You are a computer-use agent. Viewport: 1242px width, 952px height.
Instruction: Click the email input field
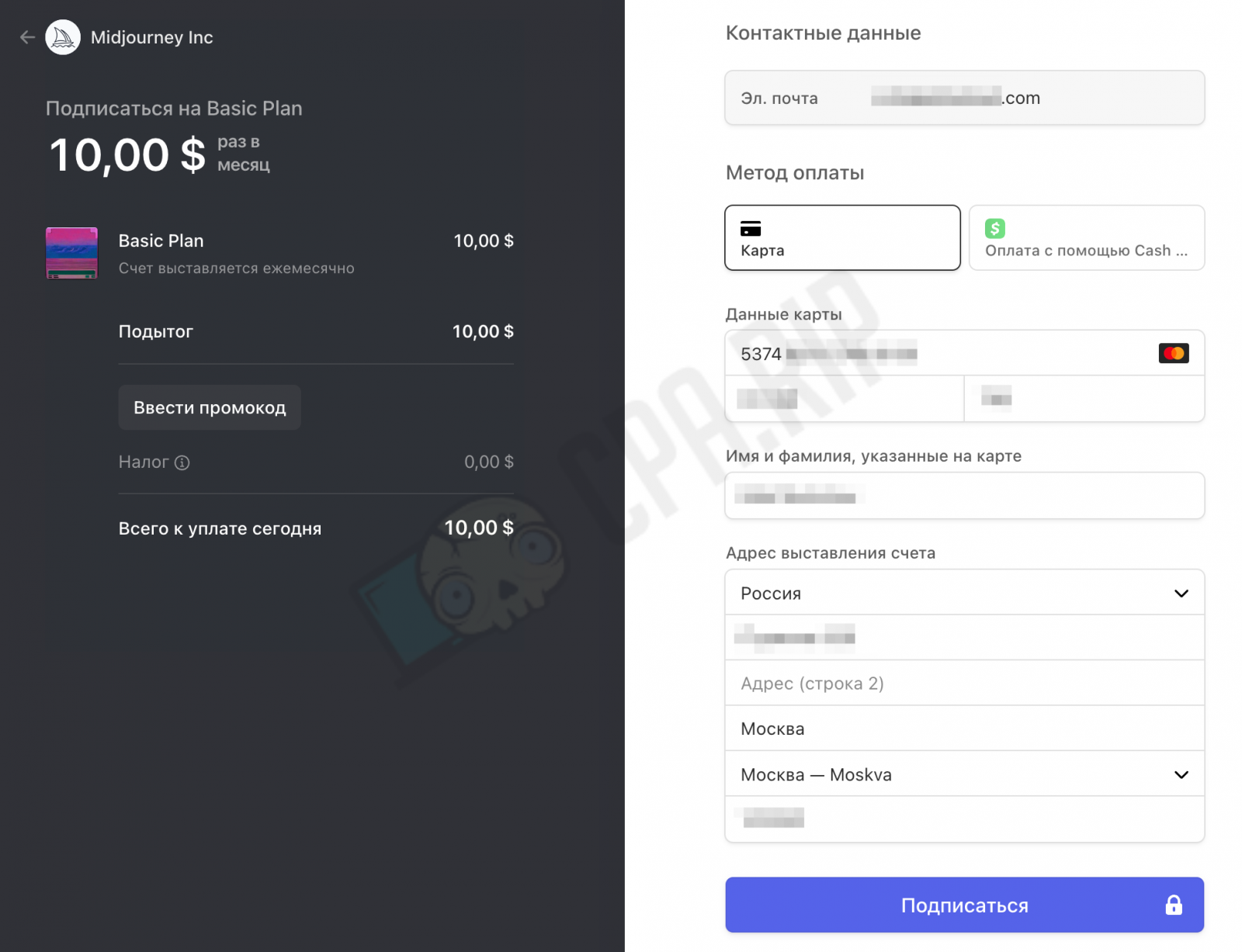click(x=963, y=98)
